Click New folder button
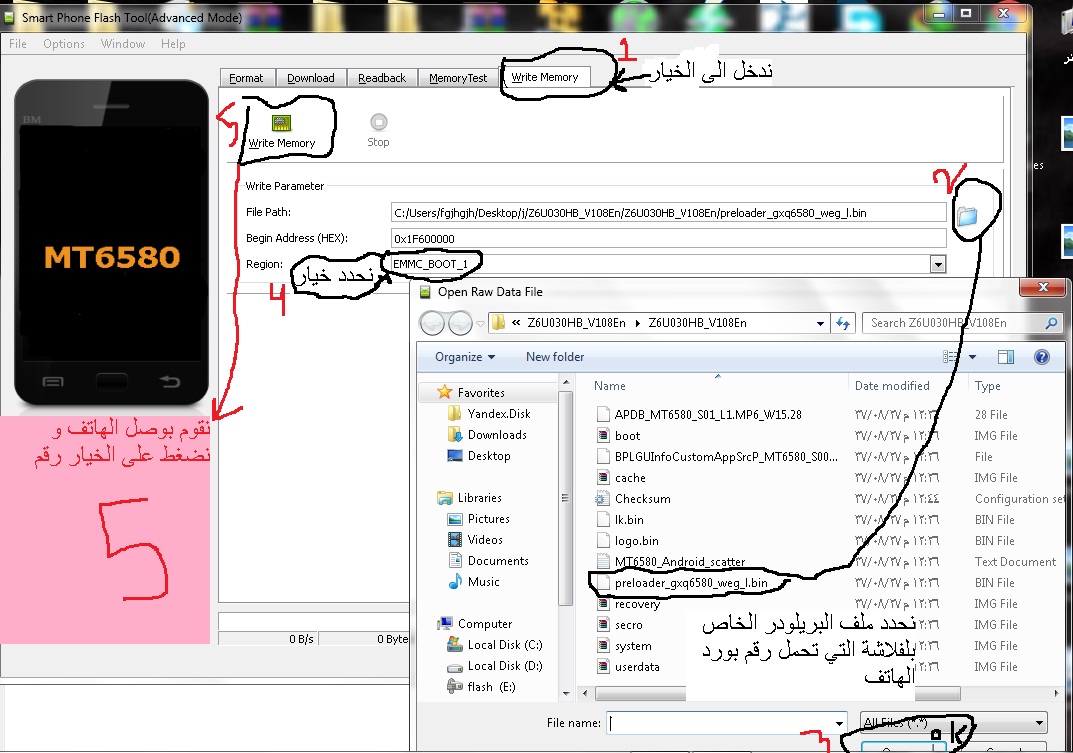The height and width of the screenshot is (753, 1073). pyautogui.click(x=555, y=357)
